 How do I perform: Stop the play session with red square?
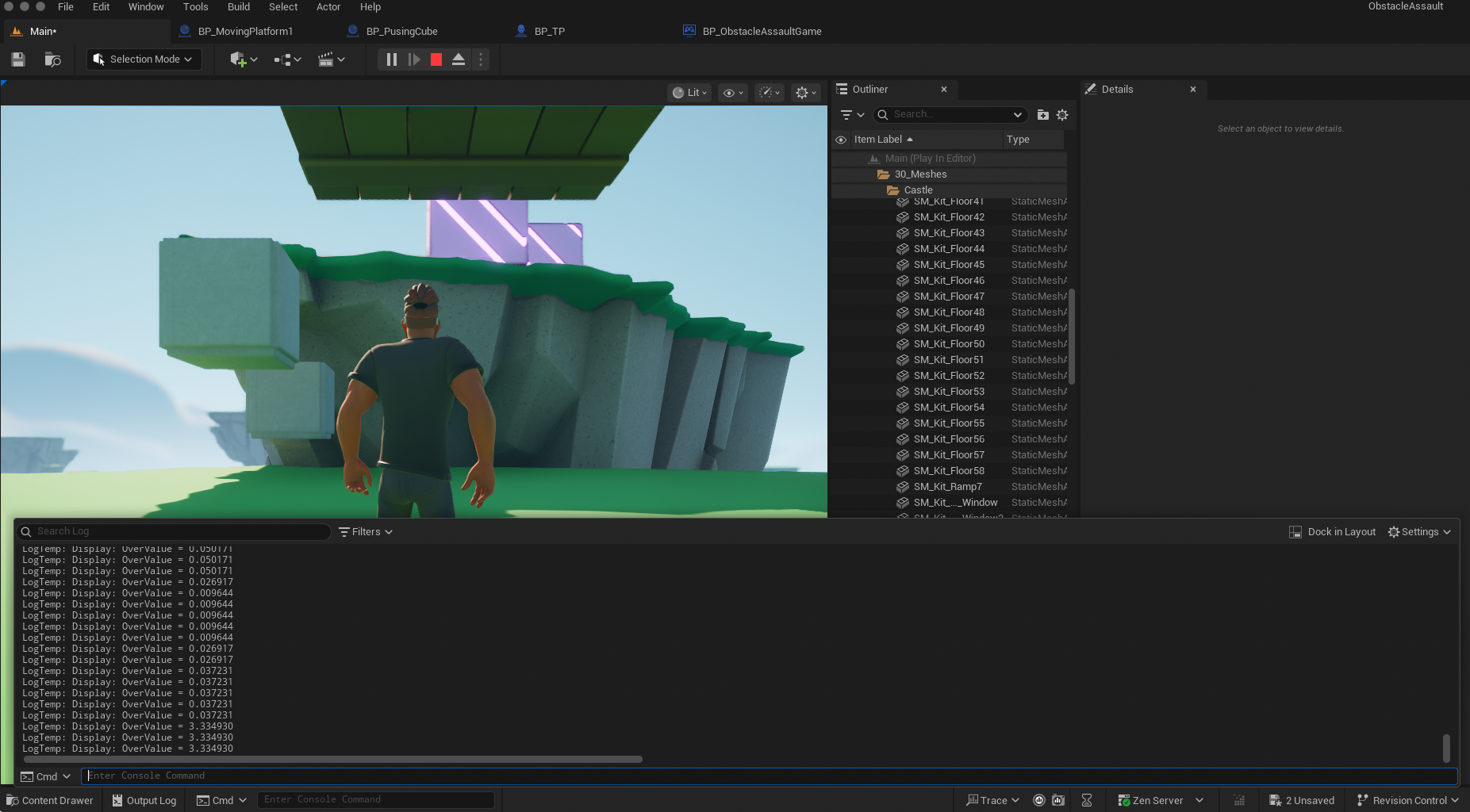[x=436, y=59]
